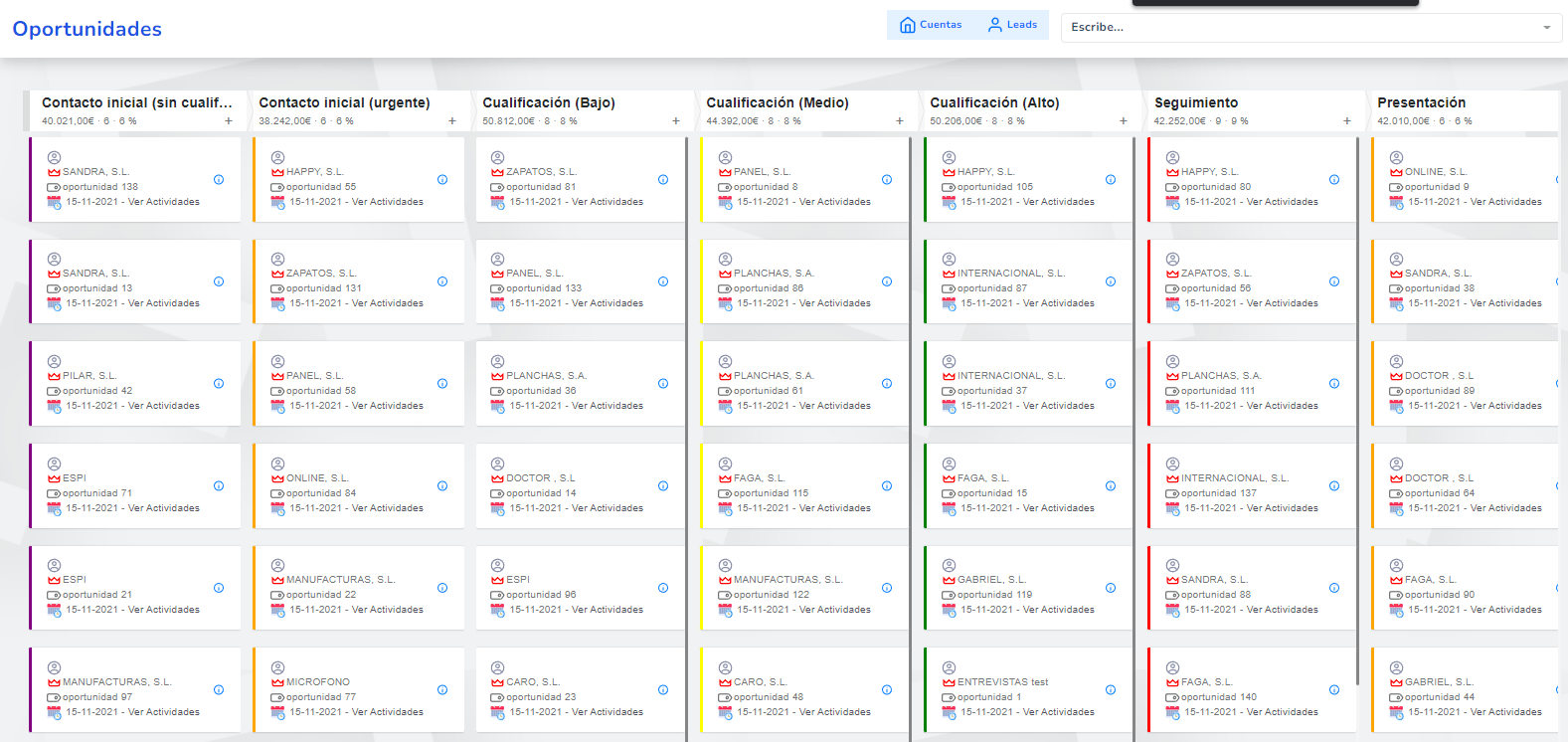The height and width of the screenshot is (742, 1568).
Task: Click the calendar icon on oportunidad 81 card
Action: [x=498, y=202]
